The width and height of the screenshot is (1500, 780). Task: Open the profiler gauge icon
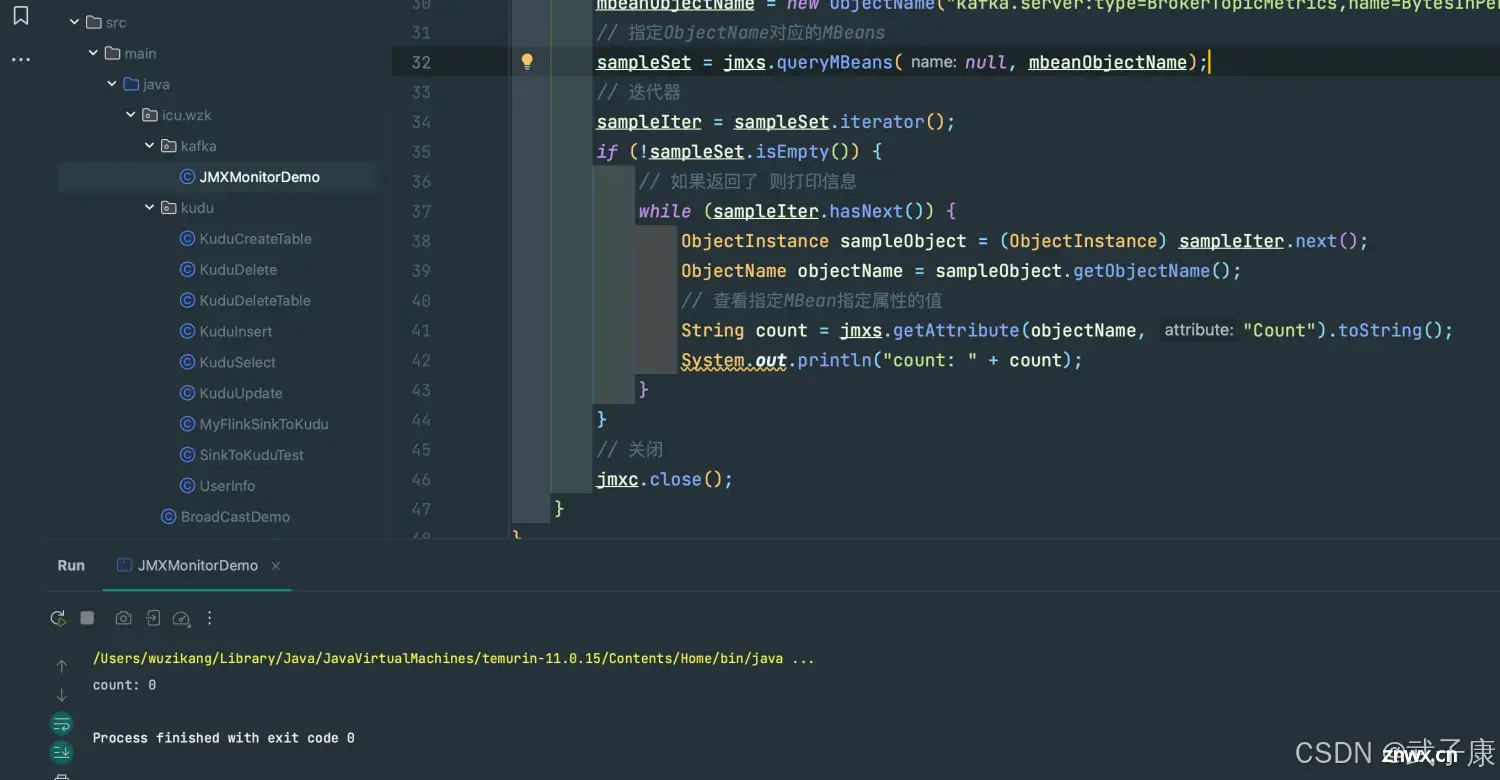181,618
